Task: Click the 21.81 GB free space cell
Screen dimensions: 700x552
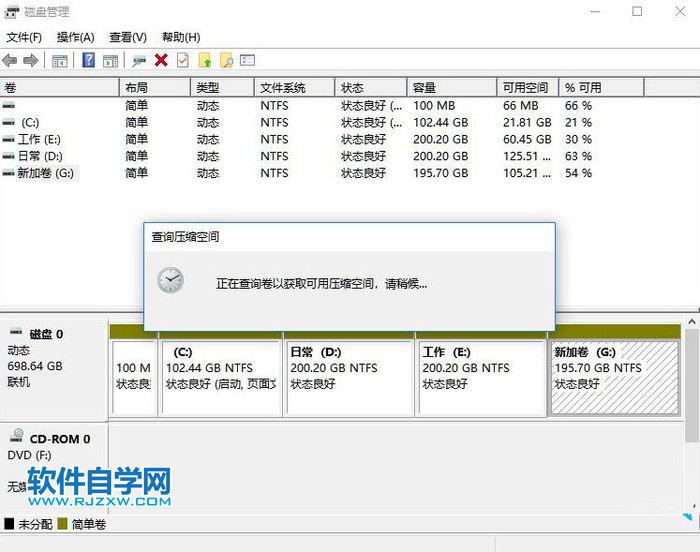Action: tap(527, 122)
